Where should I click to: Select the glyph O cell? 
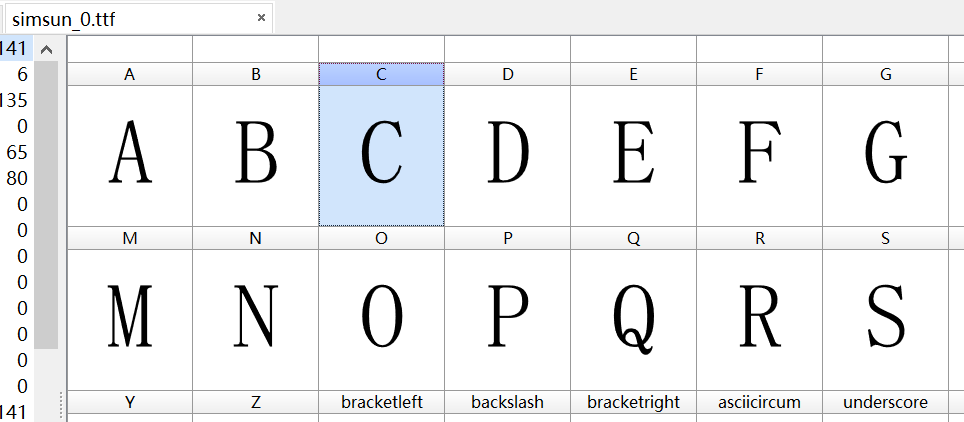click(x=382, y=318)
